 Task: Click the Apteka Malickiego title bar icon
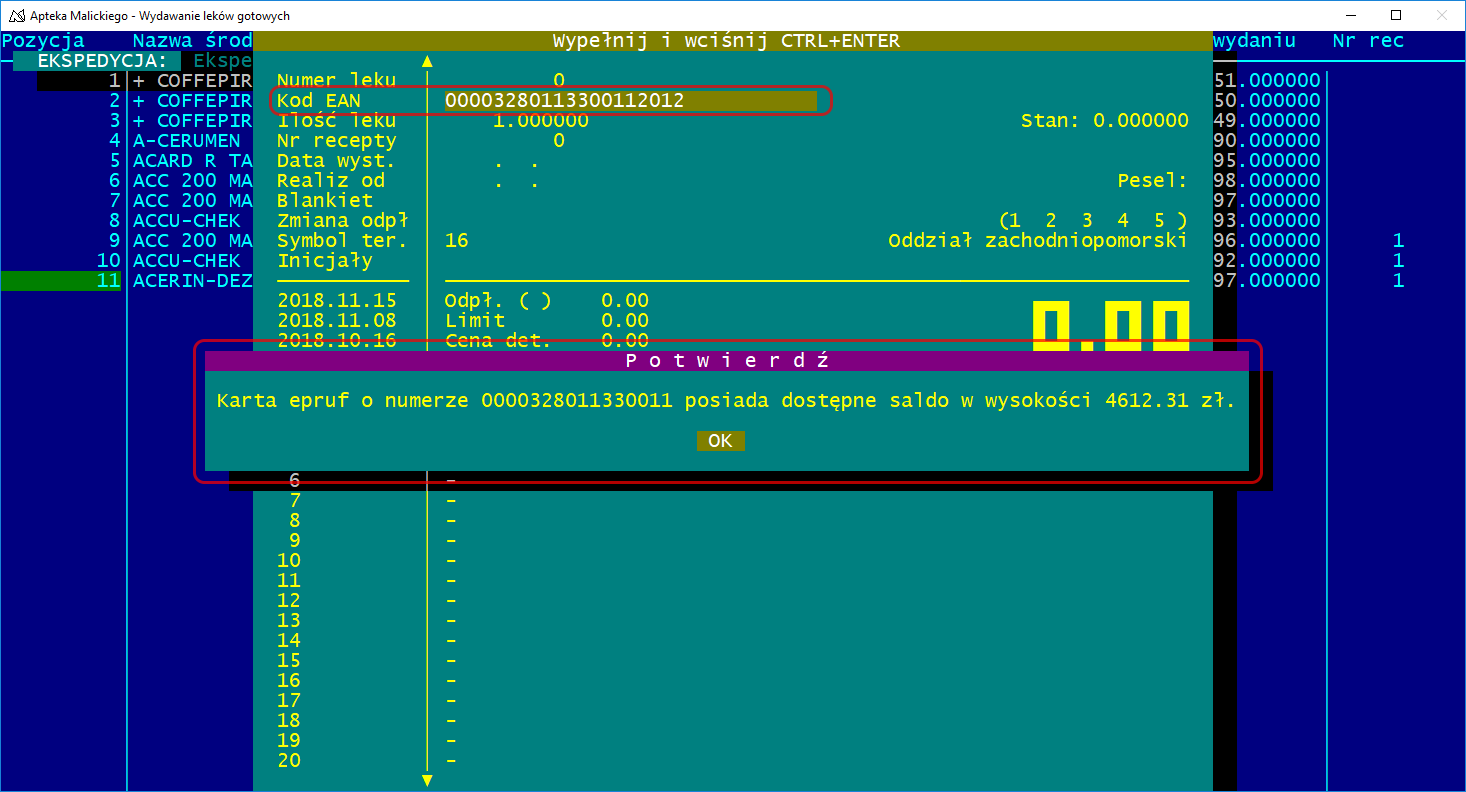pyautogui.click(x=16, y=16)
